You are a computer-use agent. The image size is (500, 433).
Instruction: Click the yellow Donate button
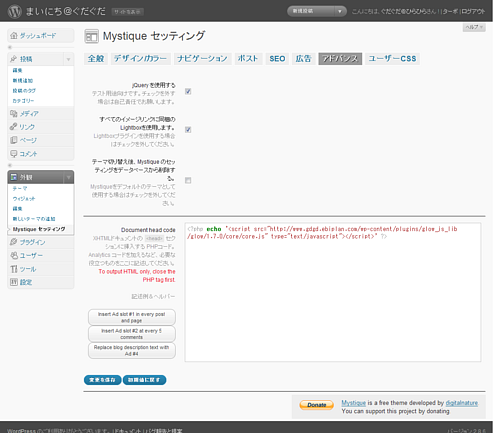(316, 405)
